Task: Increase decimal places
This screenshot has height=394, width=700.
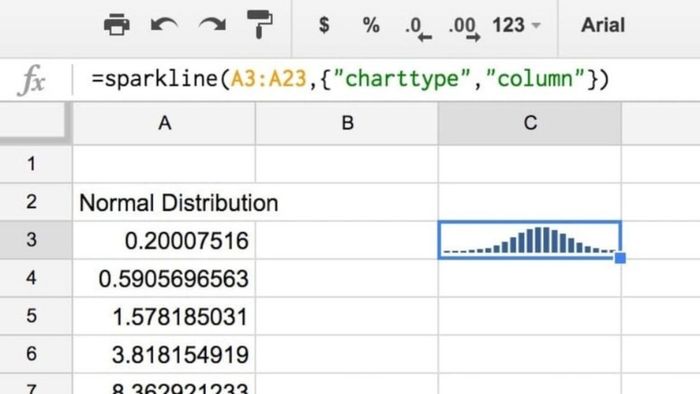Action: (x=464, y=29)
